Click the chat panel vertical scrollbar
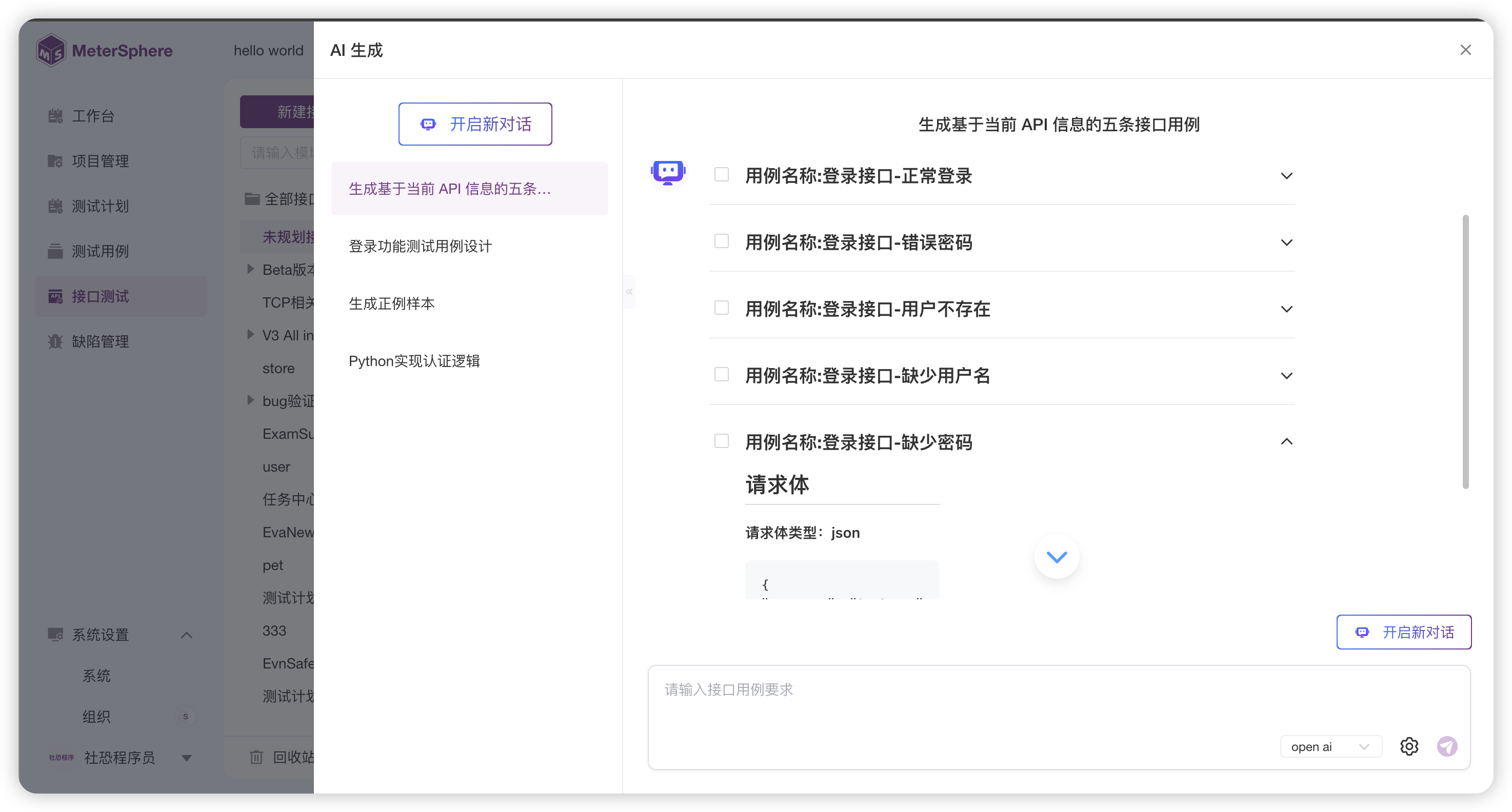The image size is (1512, 812). point(1465,351)
